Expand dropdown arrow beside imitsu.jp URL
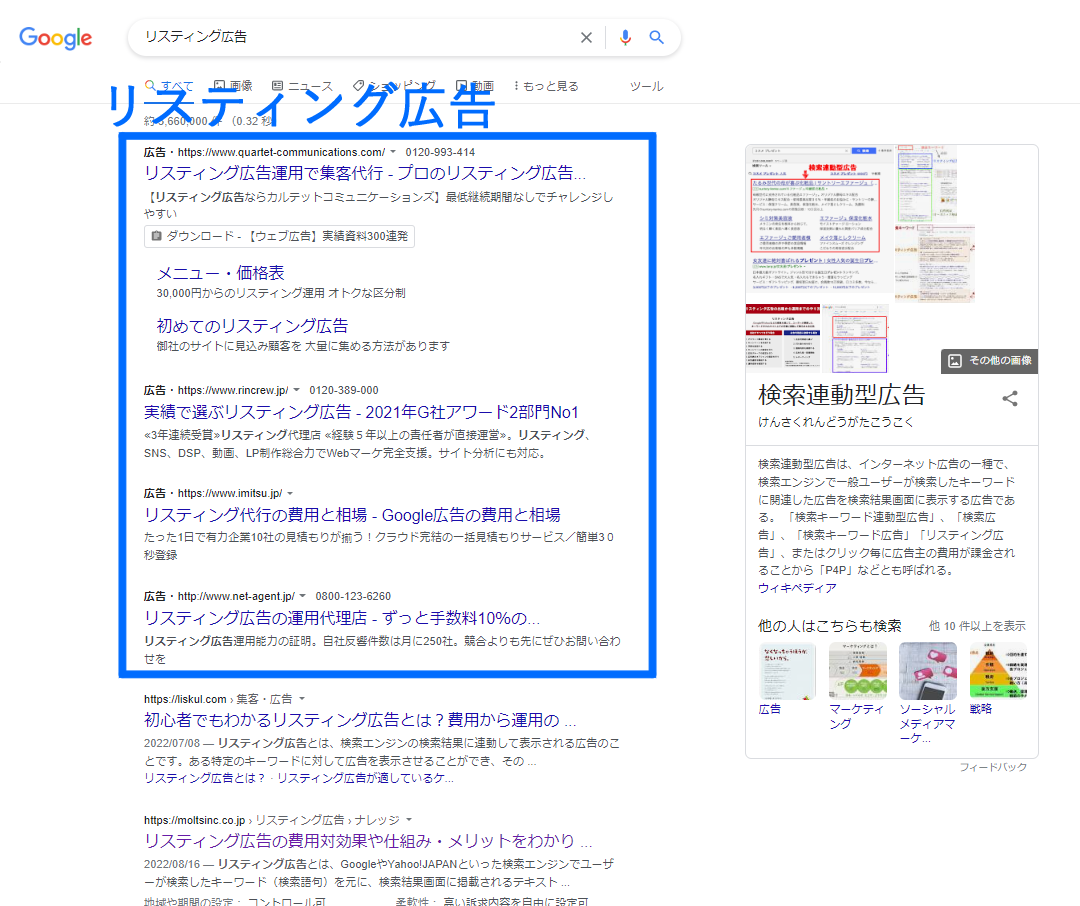1080x906 pixels. [x=290, y=493]
